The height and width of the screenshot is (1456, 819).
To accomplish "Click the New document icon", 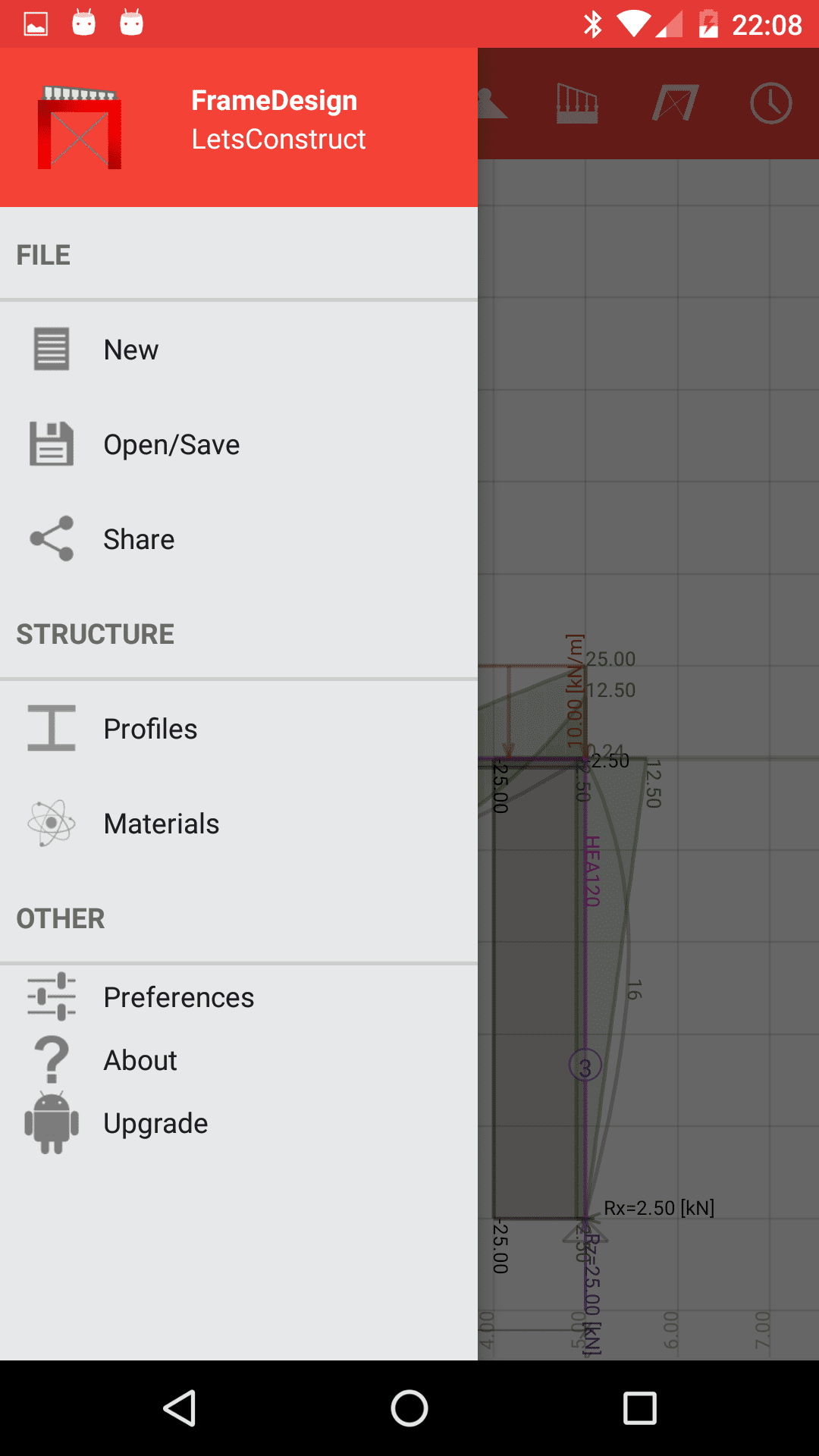I will 52,350.
